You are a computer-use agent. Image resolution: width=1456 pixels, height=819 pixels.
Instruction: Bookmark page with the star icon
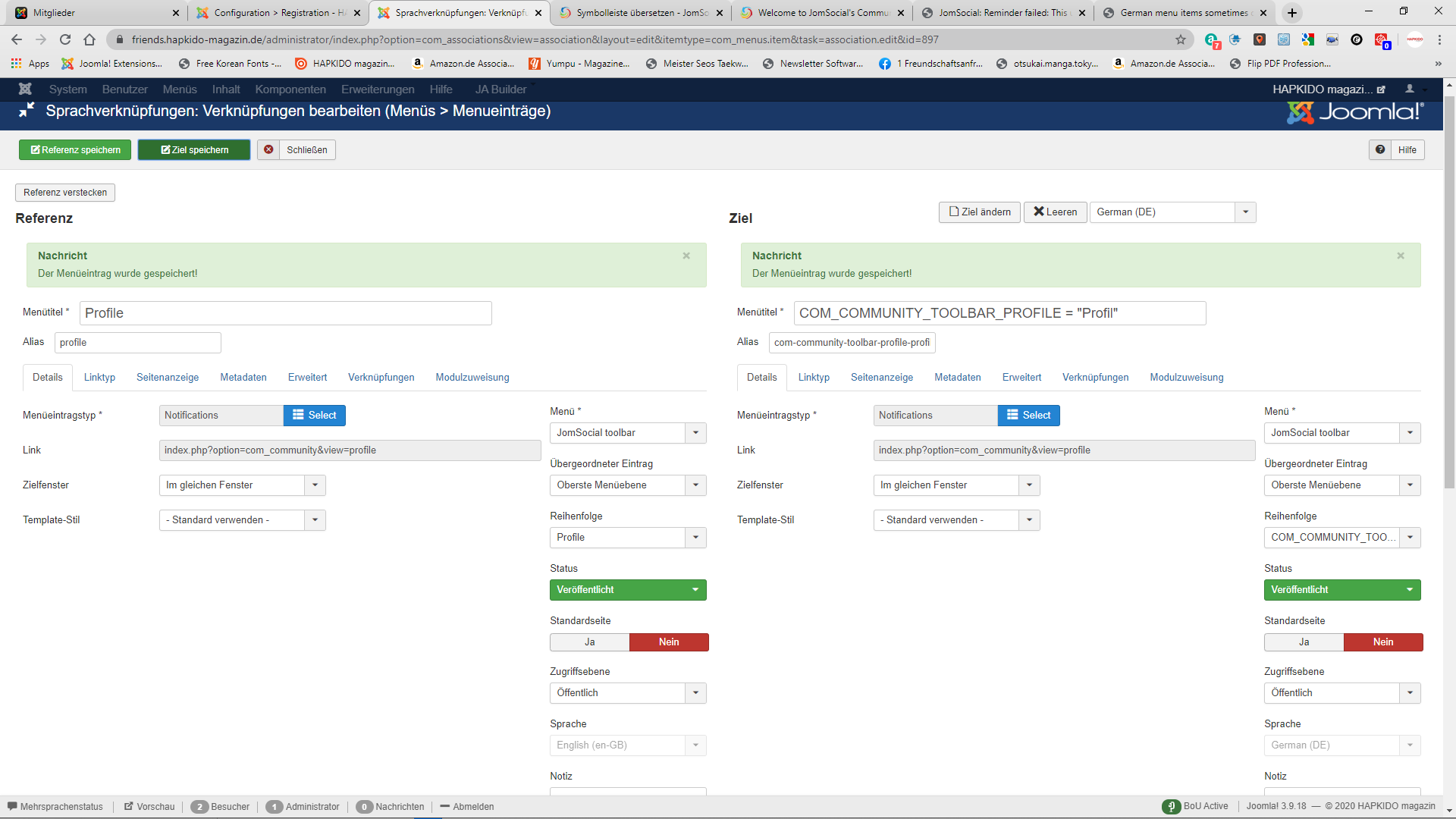coord(1181,39)
